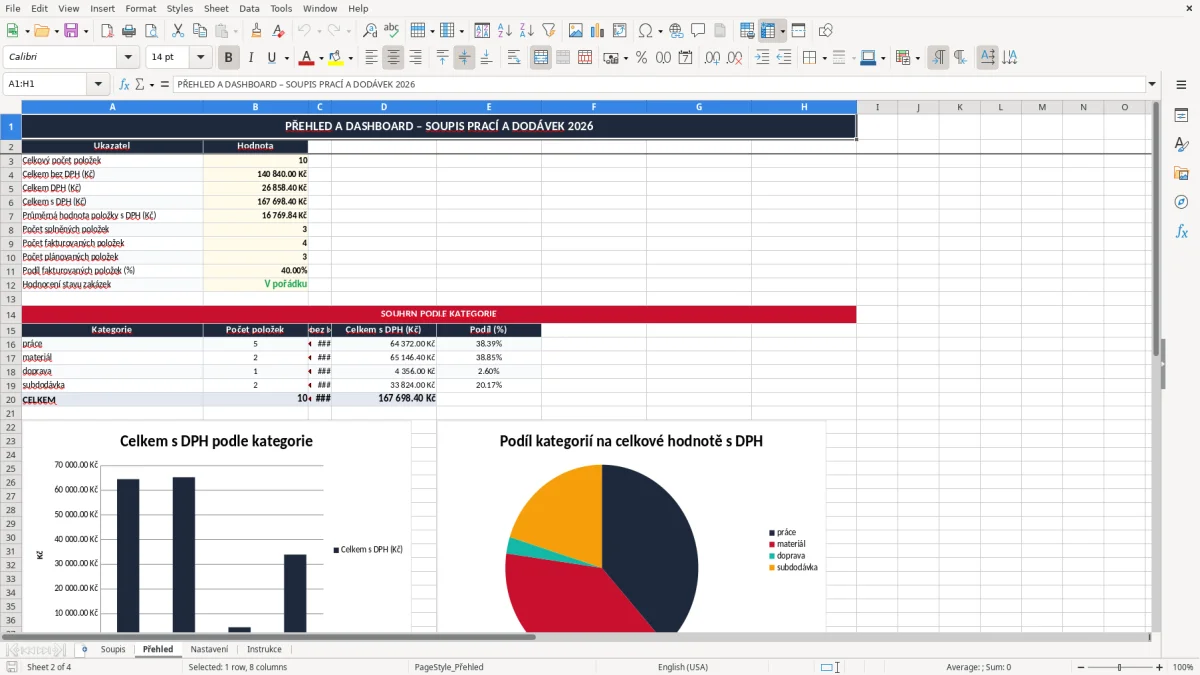Export directly as PDF
This screenshot has width=1200, height=675.
(107, 31)
